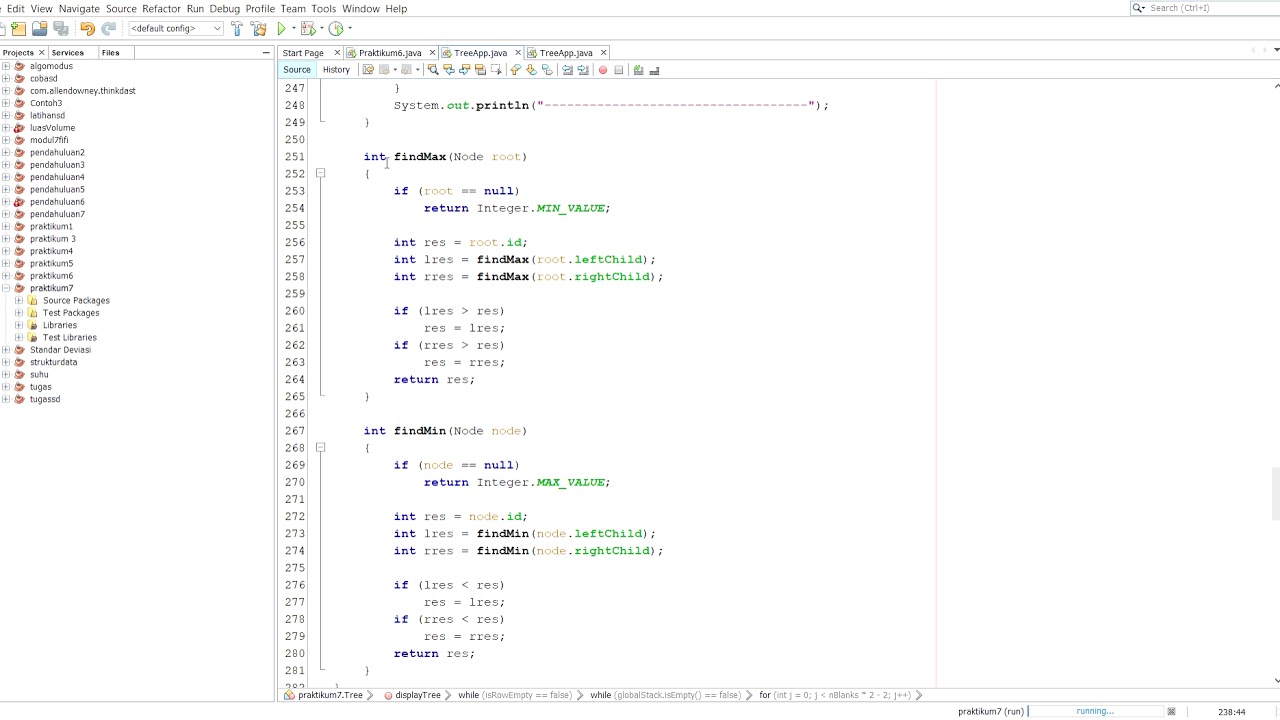Screen dimensions: 1280x720
Task: Switch to Start Page tab
Action: click(302, 53)
